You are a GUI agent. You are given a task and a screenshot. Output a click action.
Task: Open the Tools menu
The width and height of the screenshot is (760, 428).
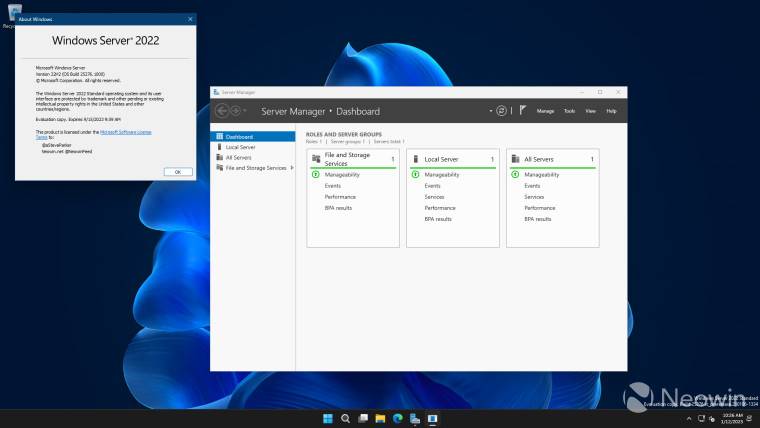570,111
